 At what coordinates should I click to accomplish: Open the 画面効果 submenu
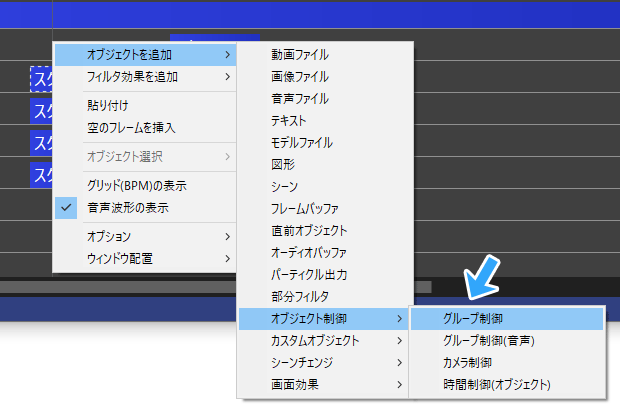point(293,384)
